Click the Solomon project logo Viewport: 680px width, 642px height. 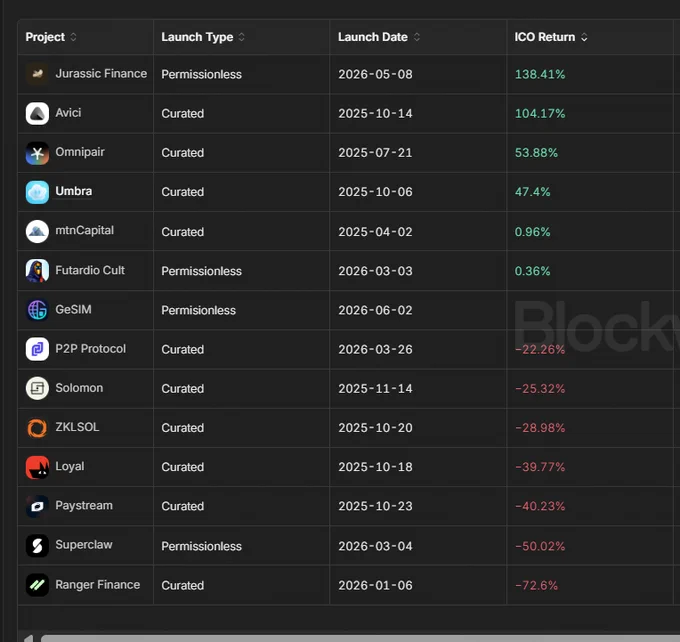(x=37, y=388)
